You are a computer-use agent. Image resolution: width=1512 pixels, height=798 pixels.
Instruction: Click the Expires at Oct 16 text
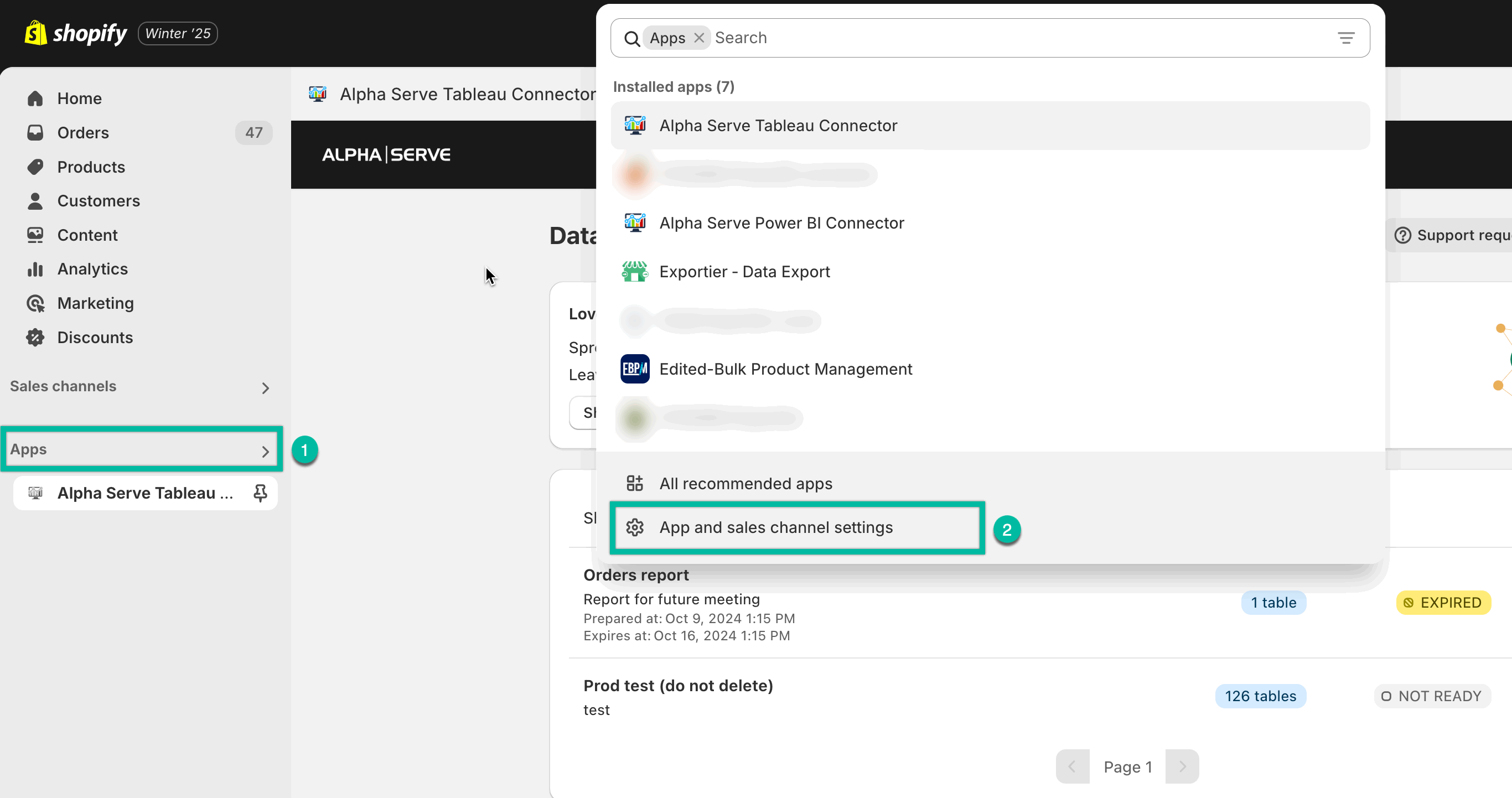click(x=686, y=635)
